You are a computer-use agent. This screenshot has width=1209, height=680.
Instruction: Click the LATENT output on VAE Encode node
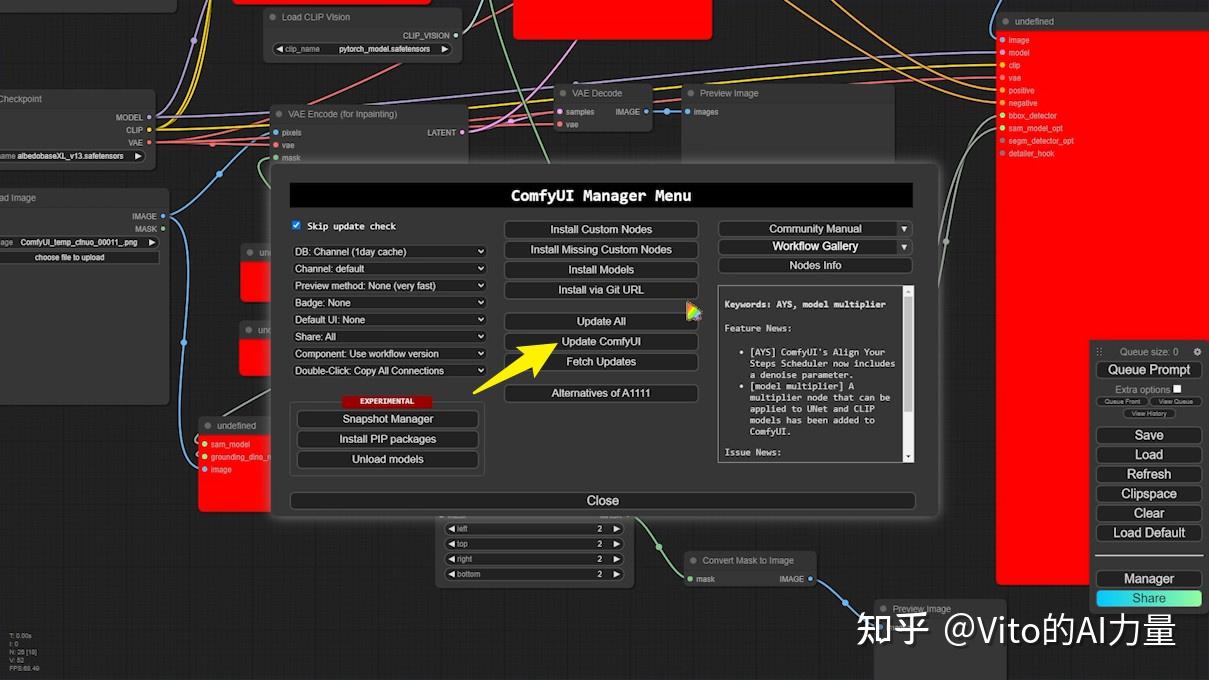461,131
